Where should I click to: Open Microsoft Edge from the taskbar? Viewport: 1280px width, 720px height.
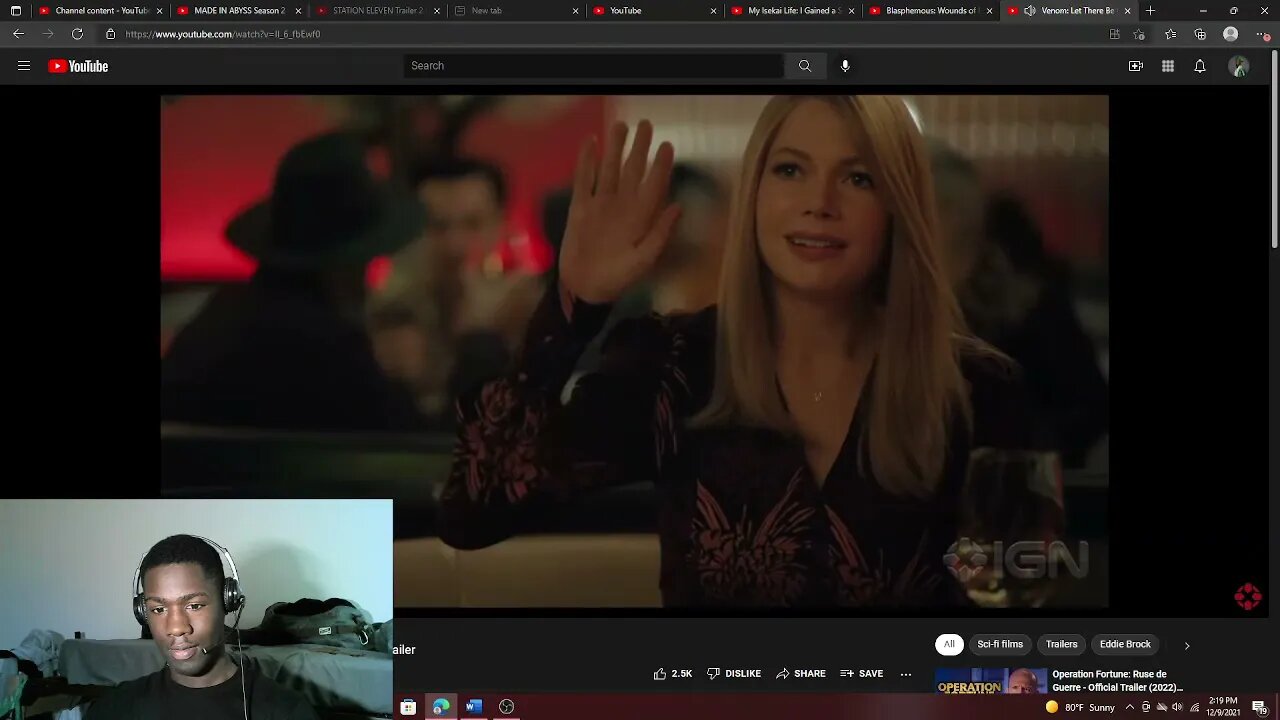441,707
